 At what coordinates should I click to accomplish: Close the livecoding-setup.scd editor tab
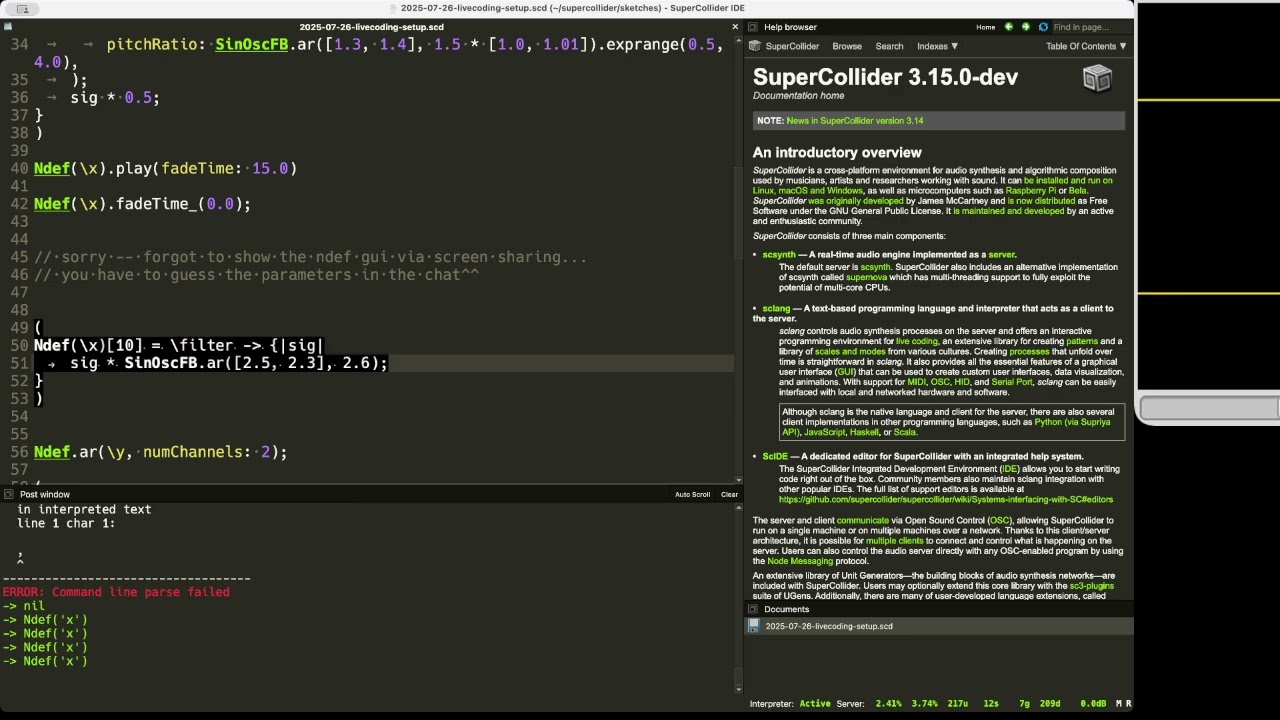735,27
